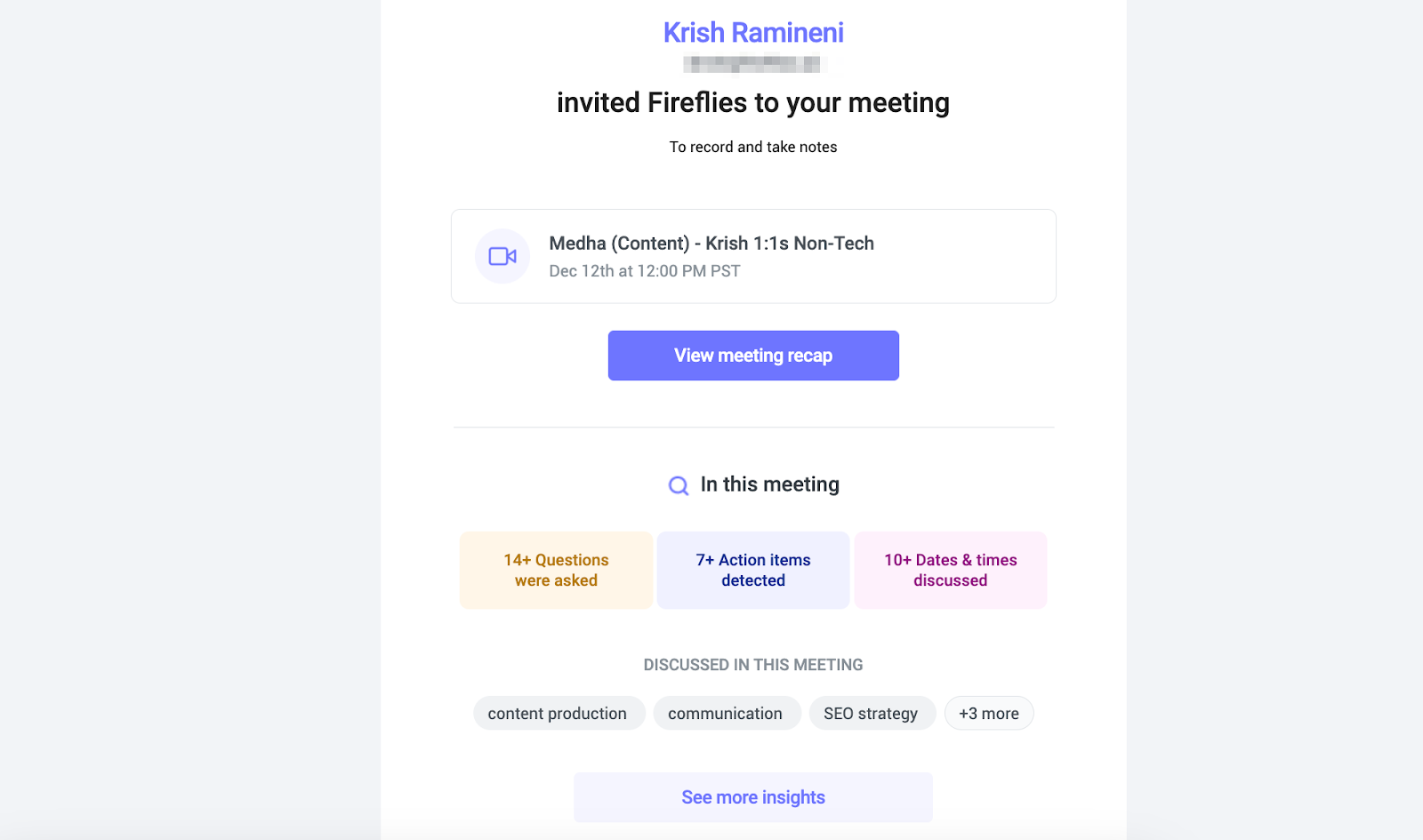The height and width of the screenshot is (840, 1423).
Task: Select the communication topic chip
Action: 726,714
